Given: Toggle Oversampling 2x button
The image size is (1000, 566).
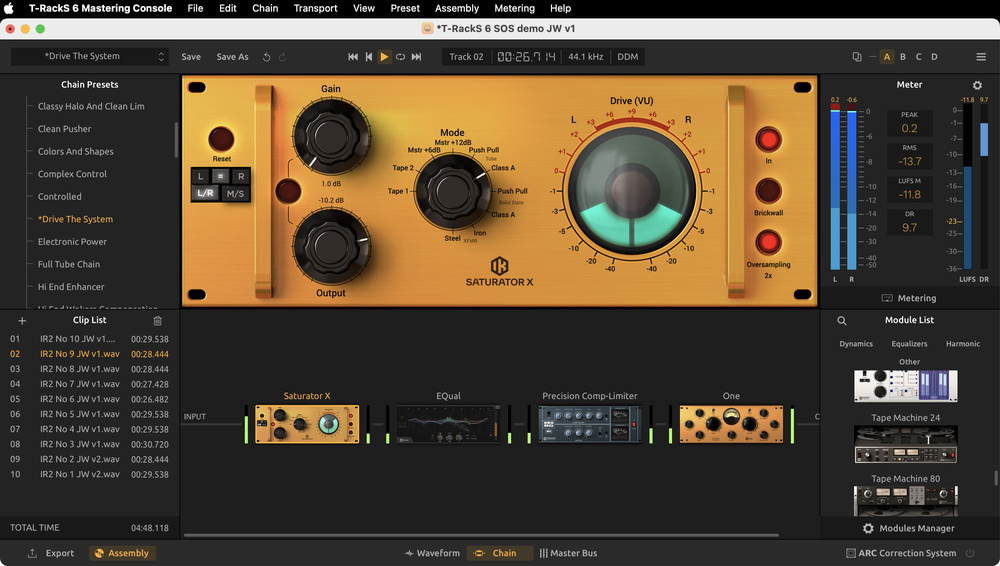Looking at the screenshot, I should coord(768,243).
